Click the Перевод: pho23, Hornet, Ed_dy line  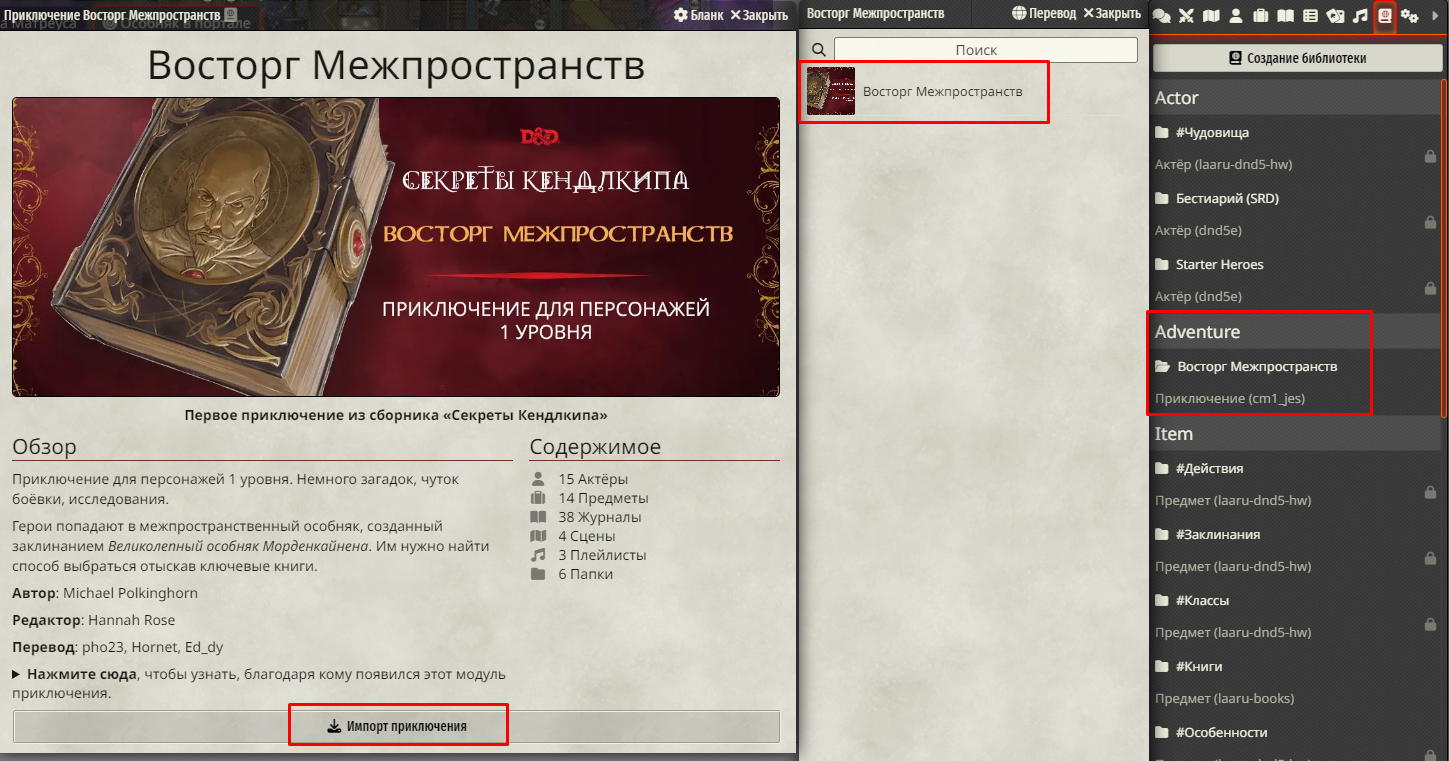(x=118, y=647)
